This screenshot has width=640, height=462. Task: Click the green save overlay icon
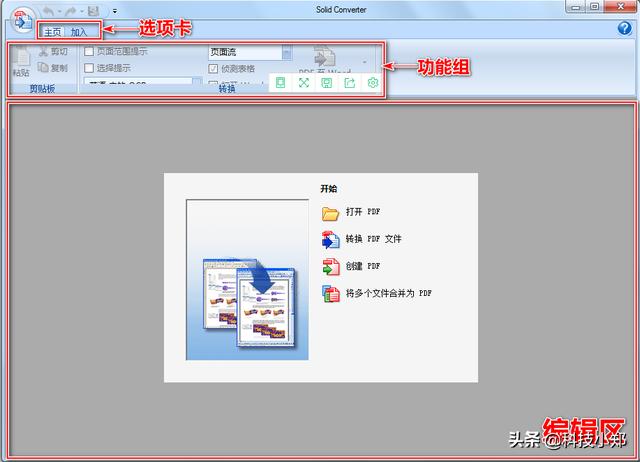[327, 83]
